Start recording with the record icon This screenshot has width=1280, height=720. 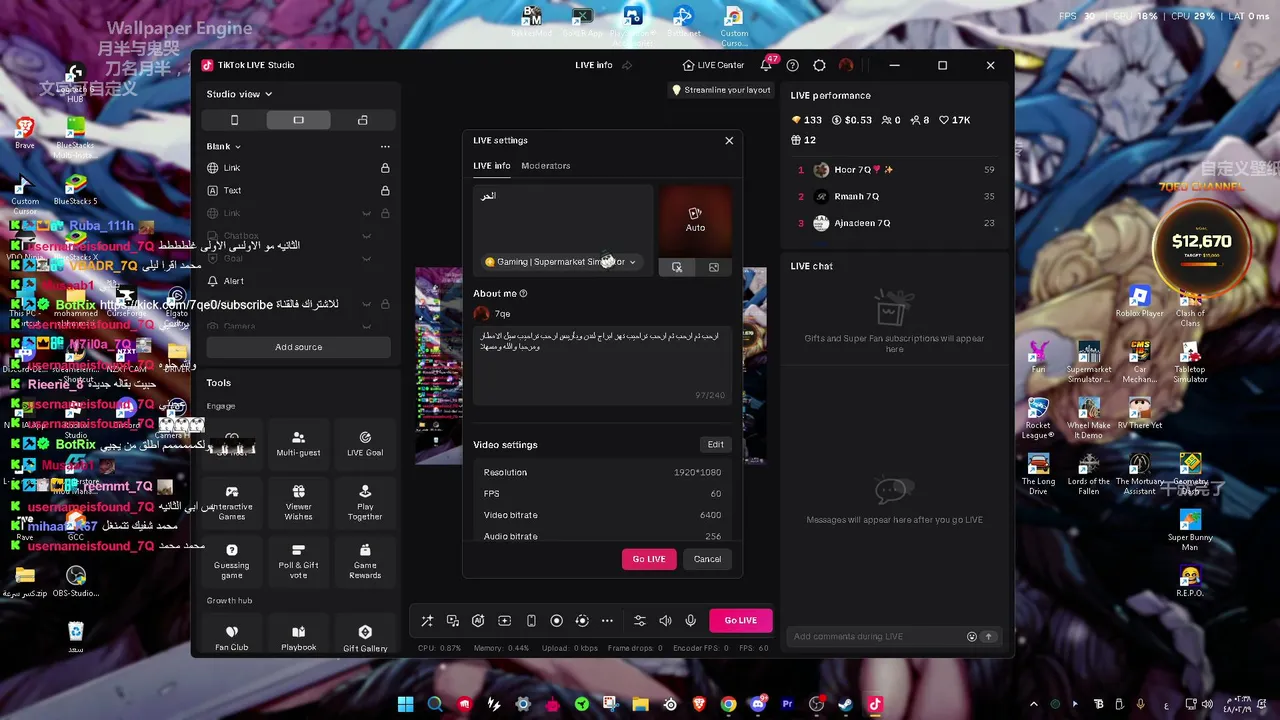point(557,621)
